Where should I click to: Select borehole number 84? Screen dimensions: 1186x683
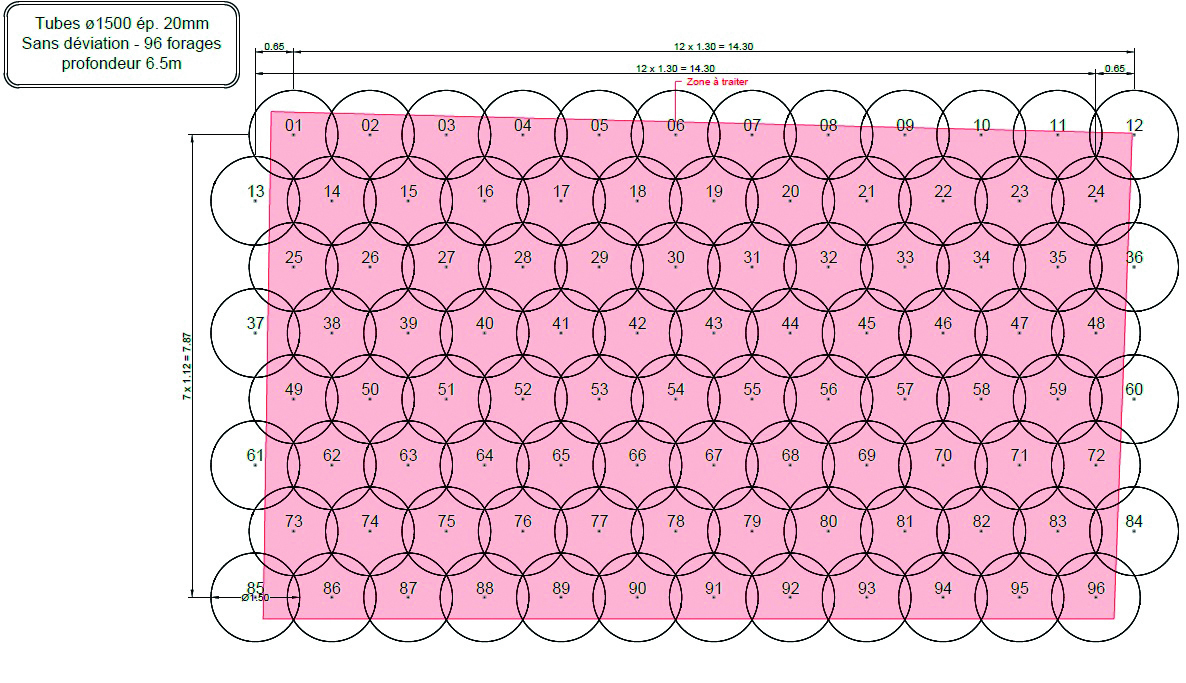click(x=1134, y=521)
